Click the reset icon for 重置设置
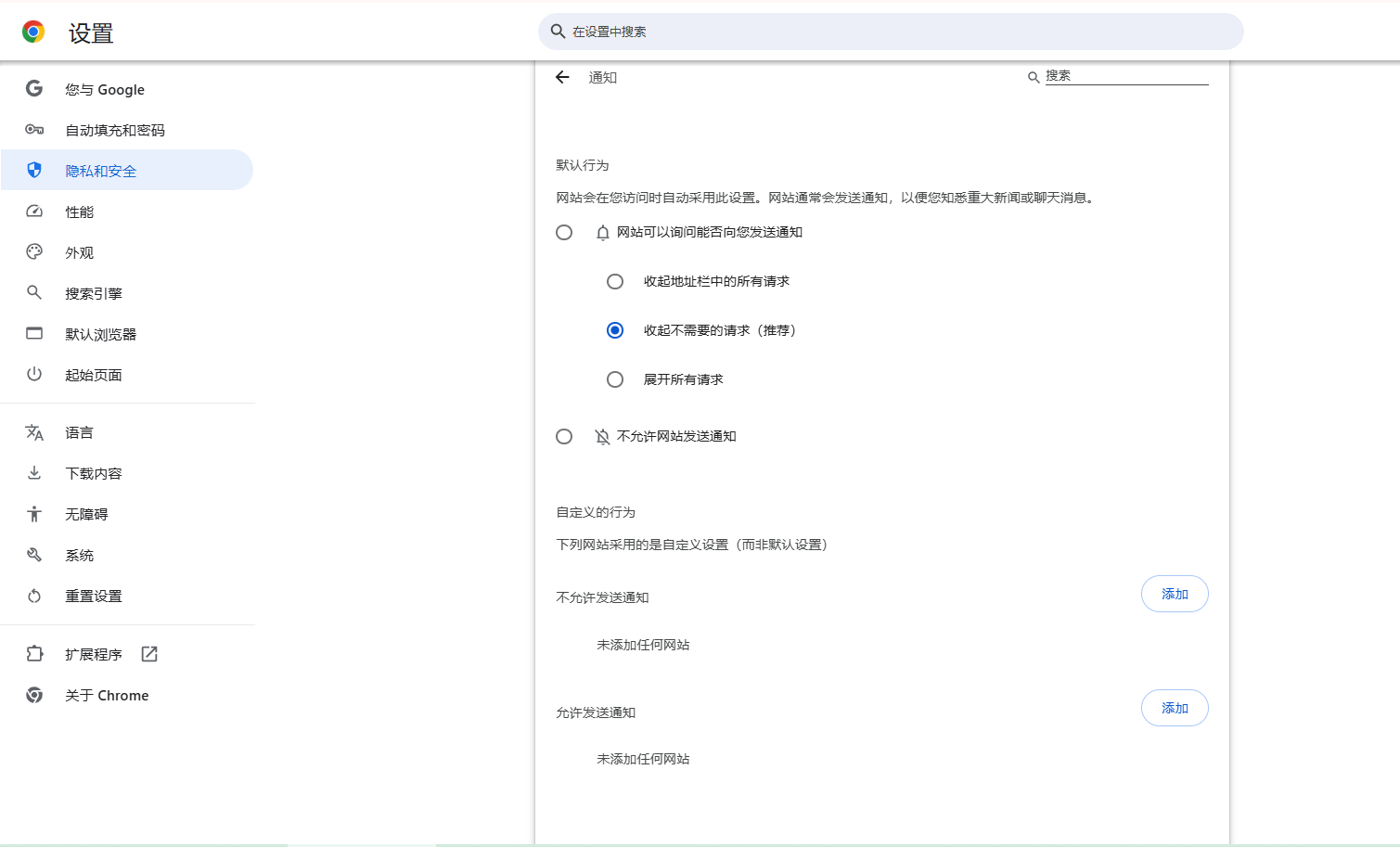 34,596
